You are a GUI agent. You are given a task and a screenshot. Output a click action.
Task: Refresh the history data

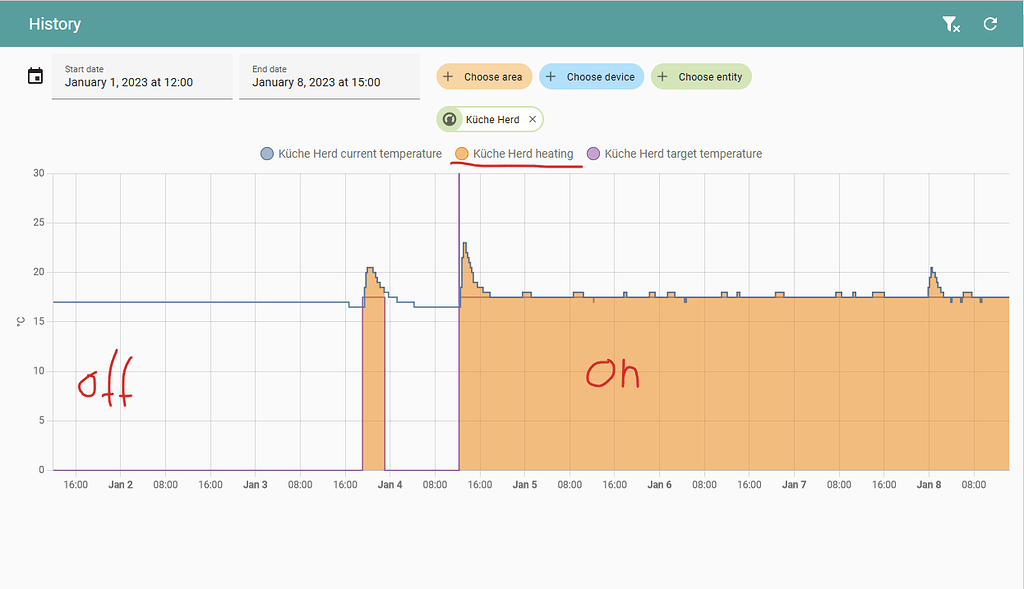click(x=990, y=24)
